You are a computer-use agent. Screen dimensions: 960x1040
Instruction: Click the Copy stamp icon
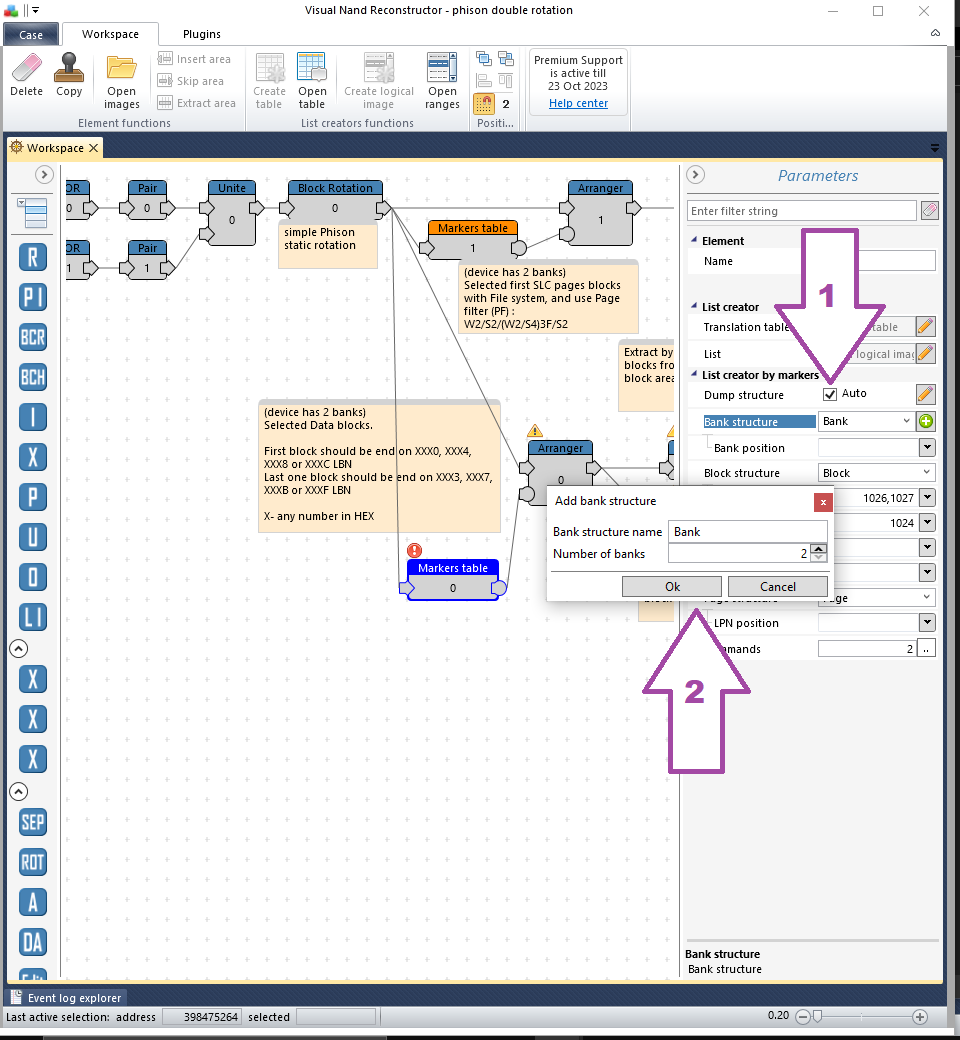[69, 67]
